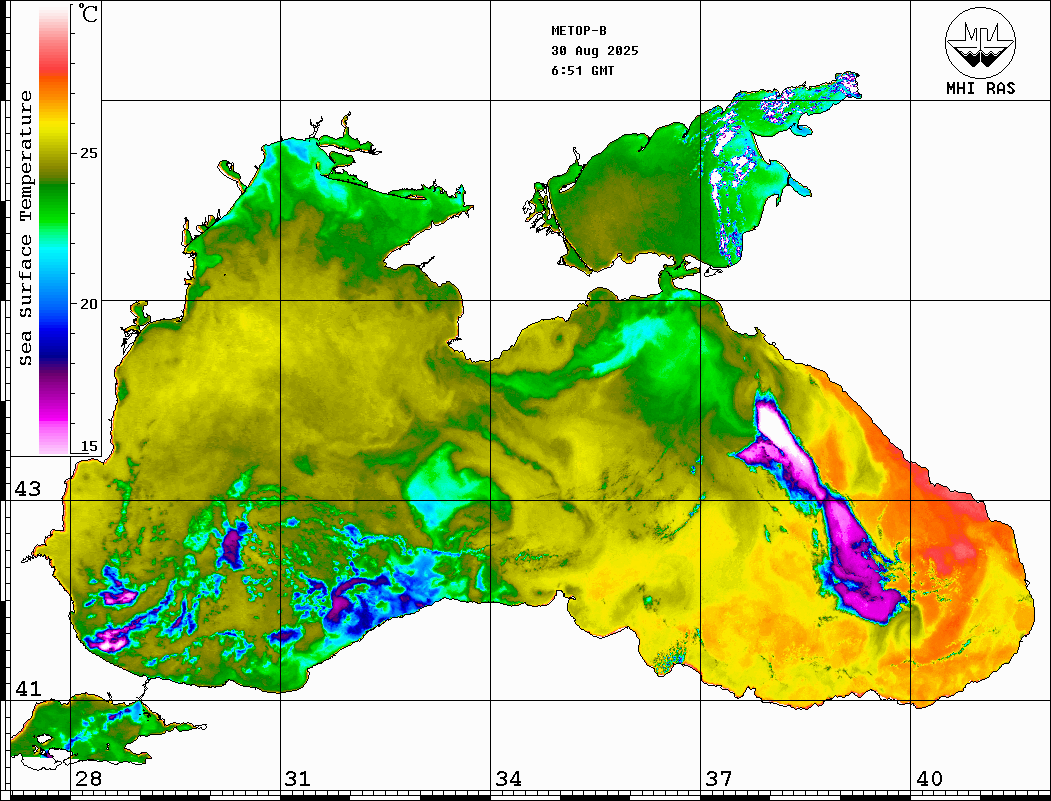Click the longitude label '28'
This screenshot has width=1051, height=801.
(x=88, y=779)
